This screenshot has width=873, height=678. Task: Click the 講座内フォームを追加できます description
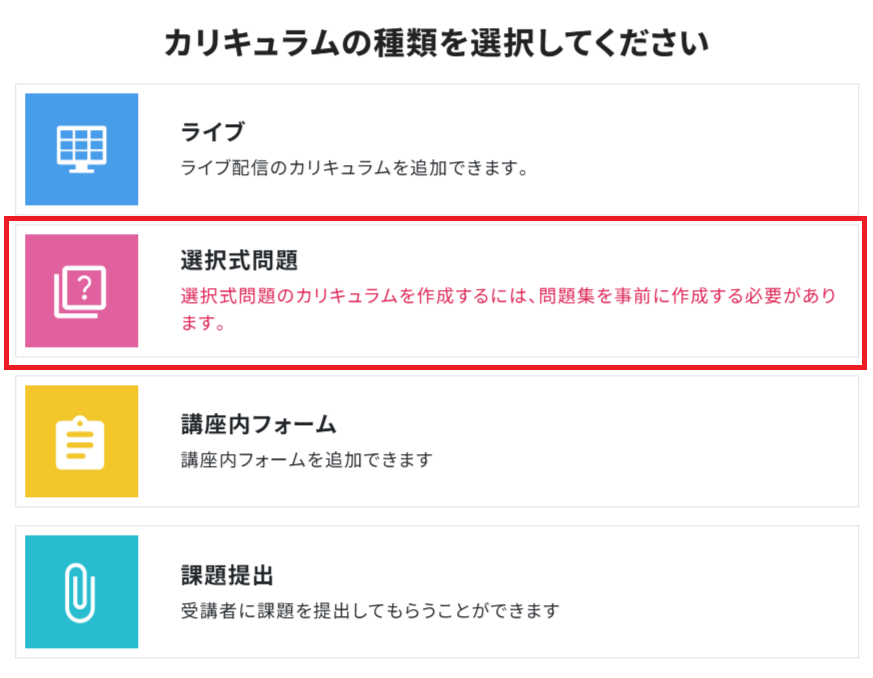306,460
